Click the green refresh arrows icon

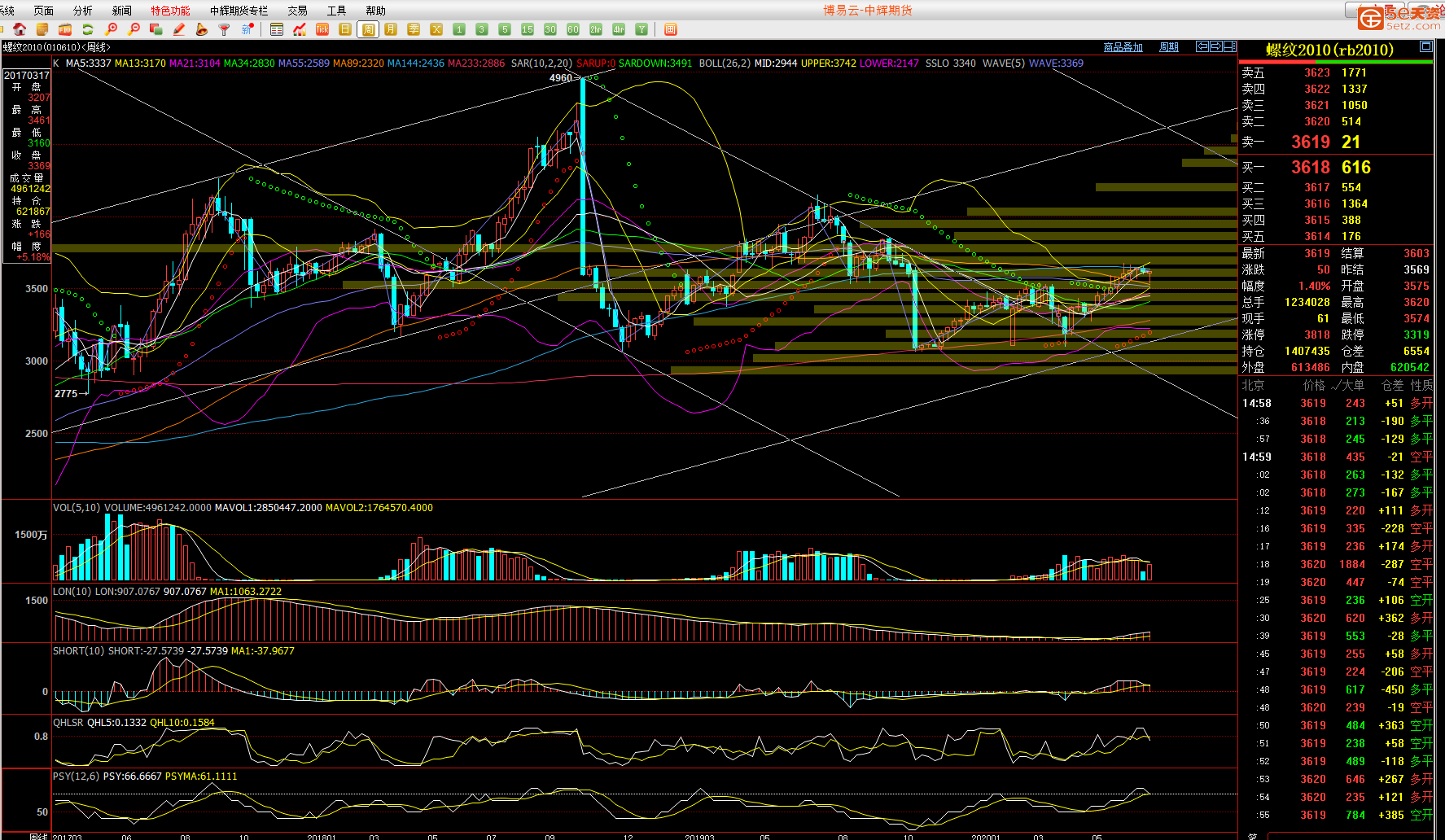[x=88, y=29]
